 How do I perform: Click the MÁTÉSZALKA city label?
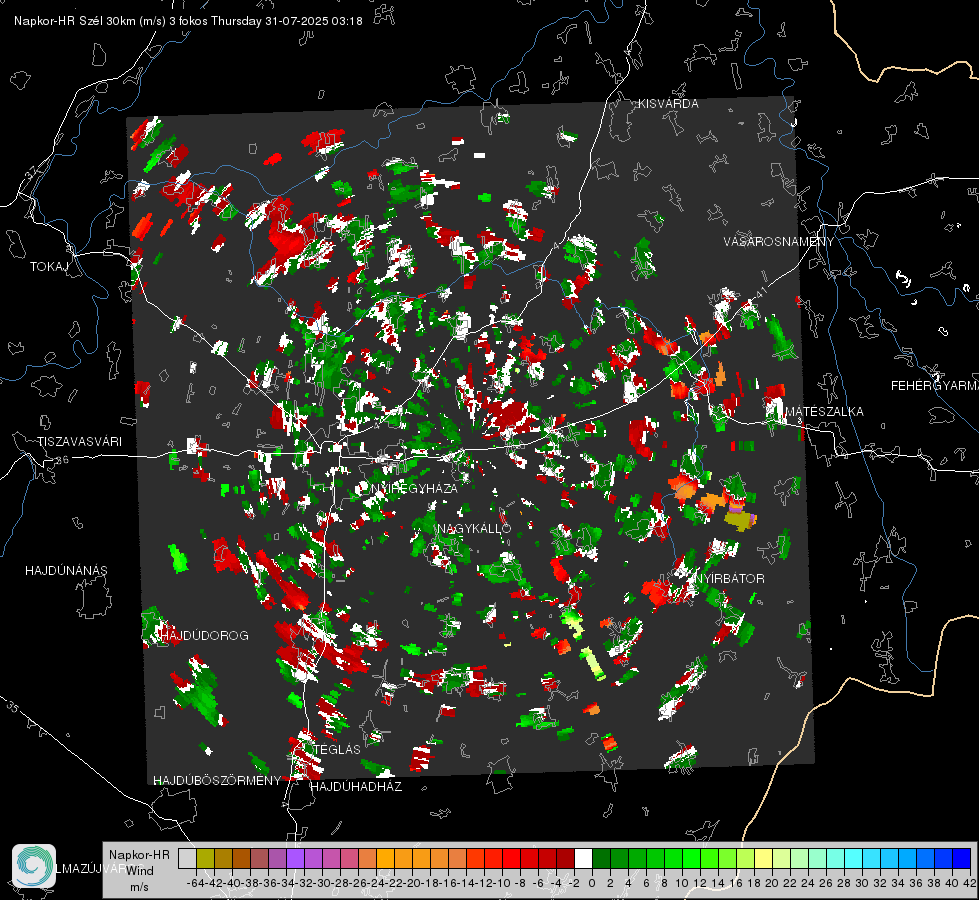[824, 412]
